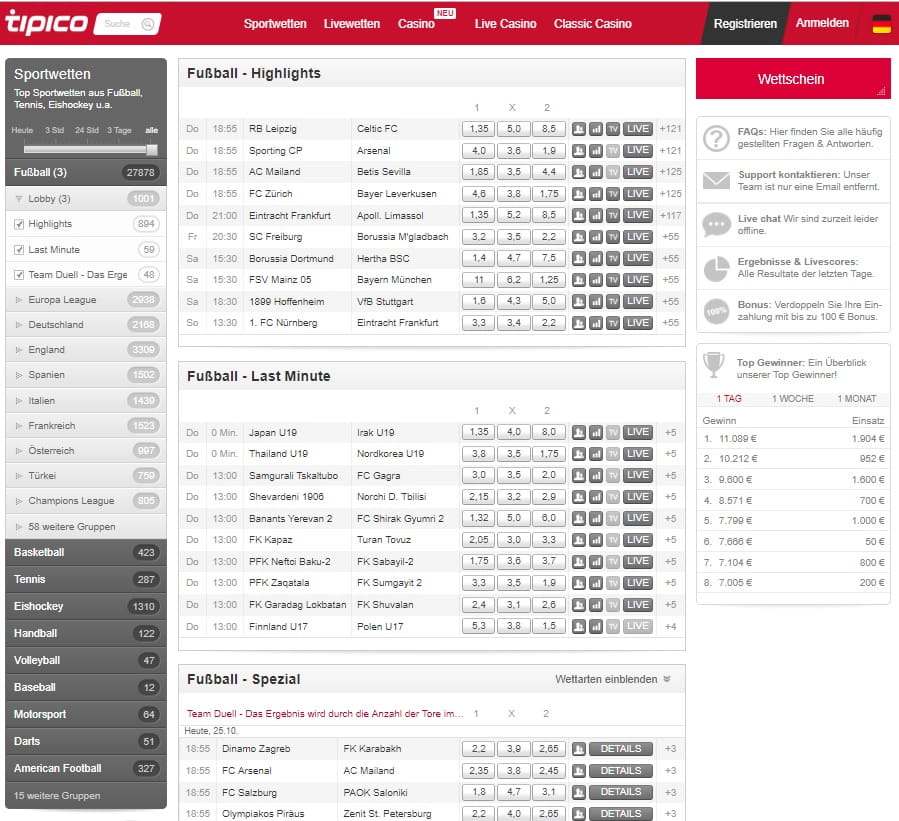The height and width of the screenshot is (821, 899).
Task: Click LIVE badge for Samgurali Tskaltubo match
Action: click(x=638, y=475)
